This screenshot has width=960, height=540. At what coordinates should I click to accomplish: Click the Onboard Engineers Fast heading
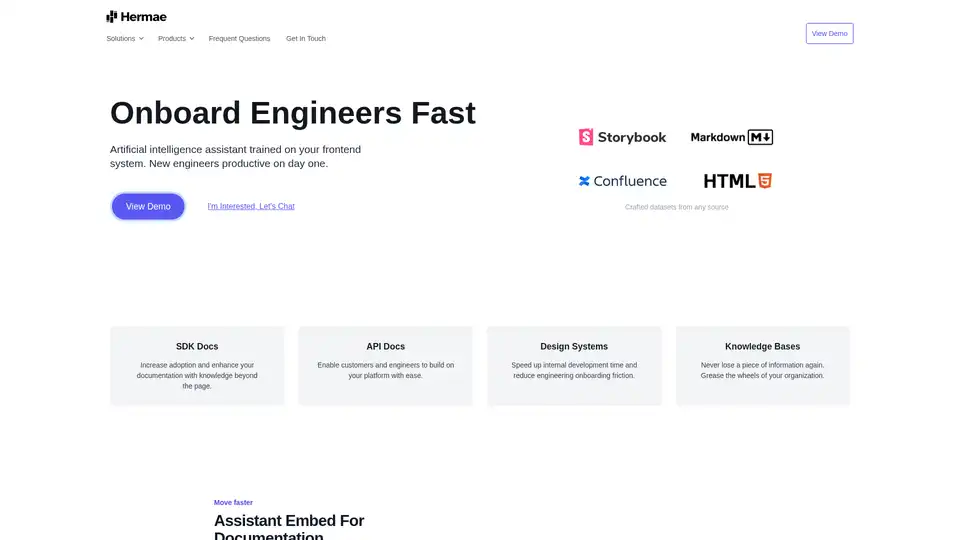(293, 113)
